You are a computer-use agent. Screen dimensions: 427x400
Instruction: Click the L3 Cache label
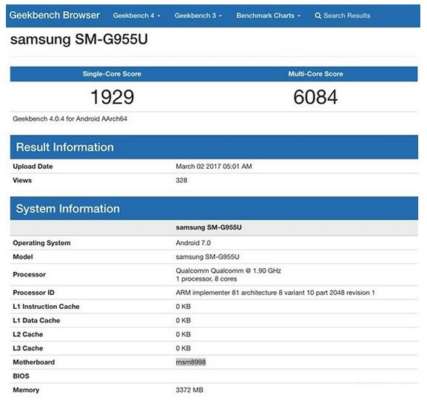(28, 348)
